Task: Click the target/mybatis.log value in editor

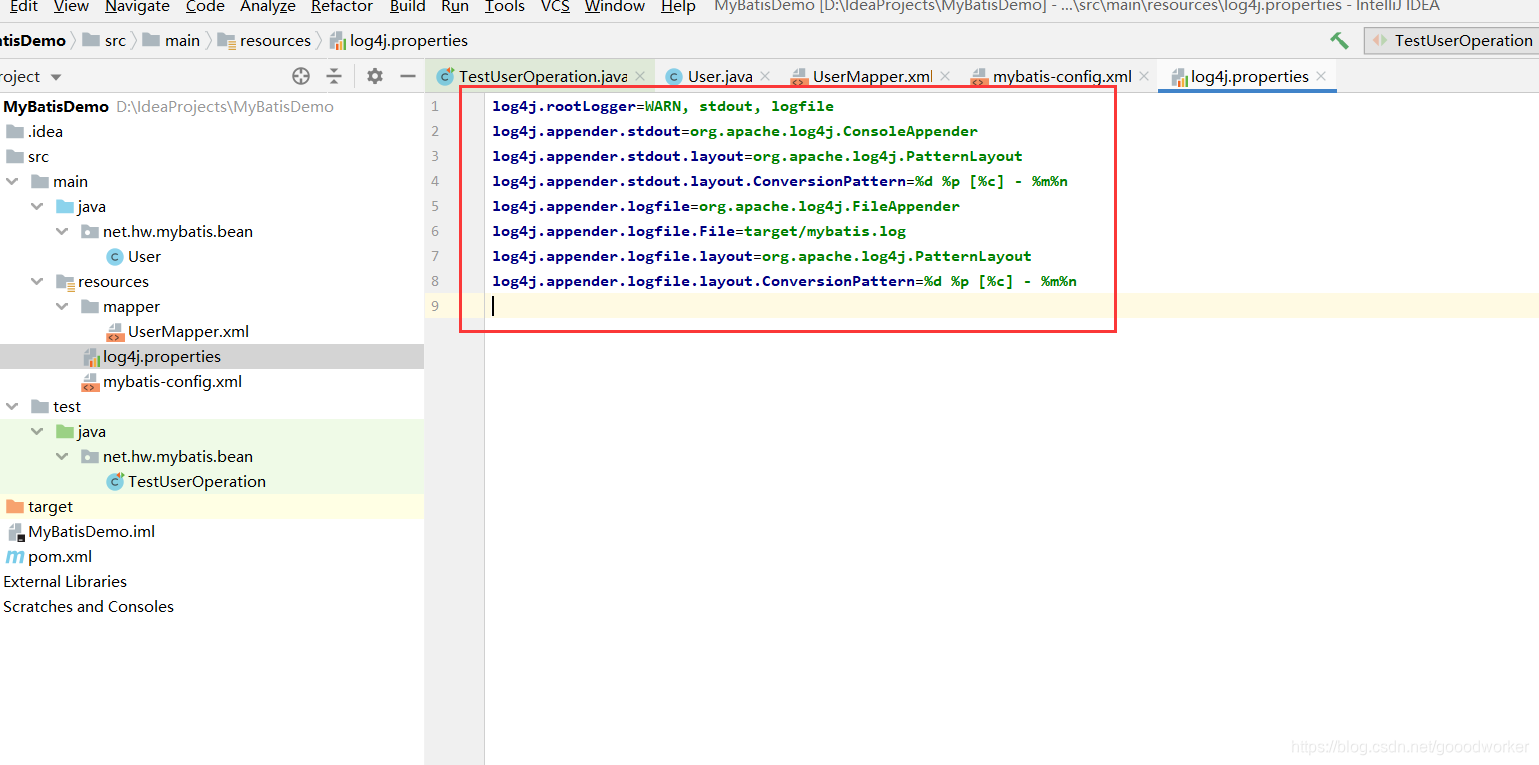Action: [825, 231]
